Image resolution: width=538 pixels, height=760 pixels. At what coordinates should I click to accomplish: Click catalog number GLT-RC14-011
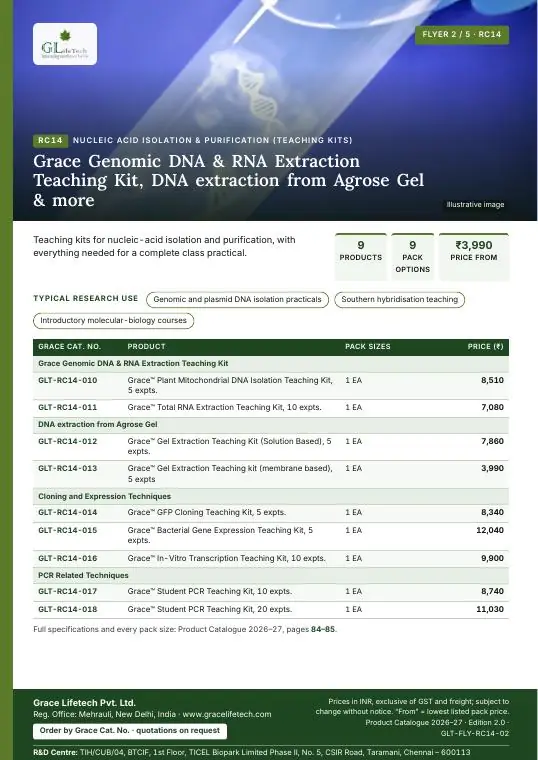pos(67,408)
